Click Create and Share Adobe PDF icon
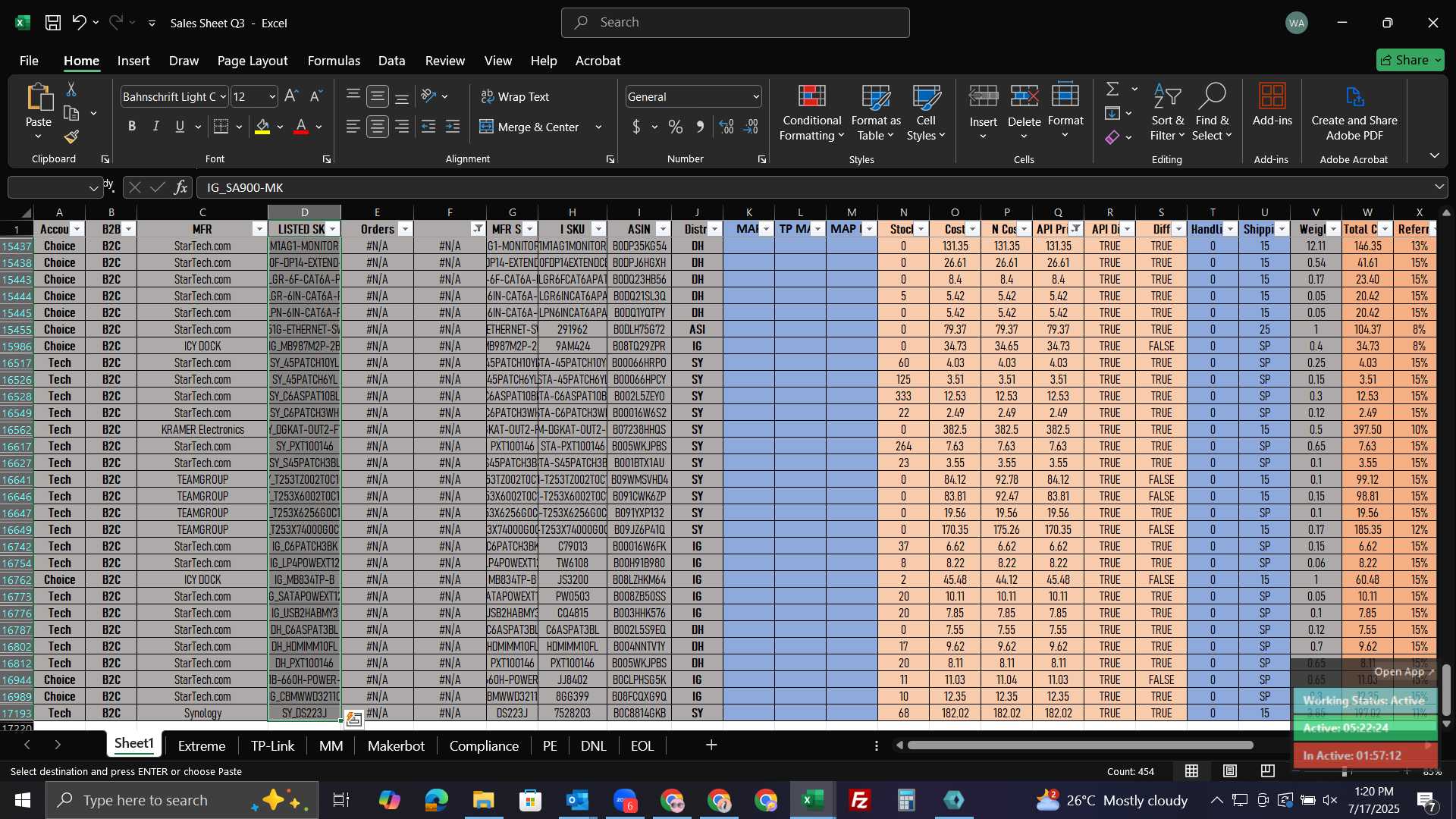Image resolution: width=1456 pixels, height=819 pixels. 1354,112
